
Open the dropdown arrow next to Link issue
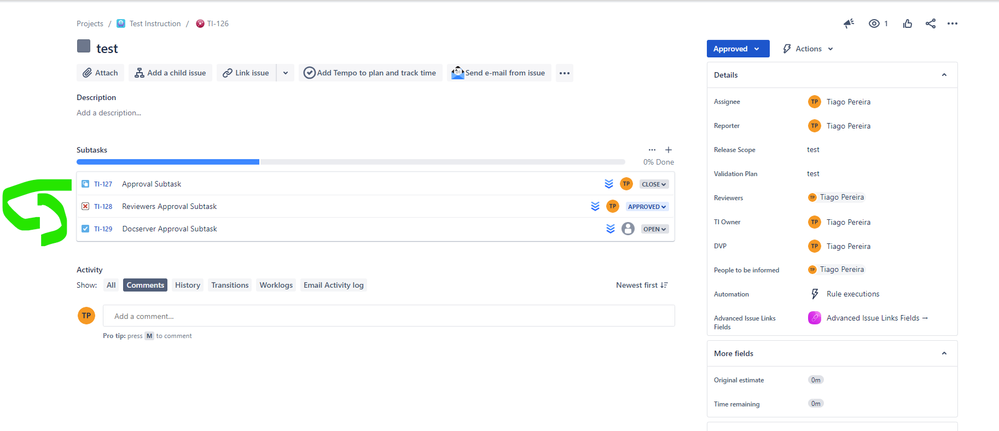[285, 73]
